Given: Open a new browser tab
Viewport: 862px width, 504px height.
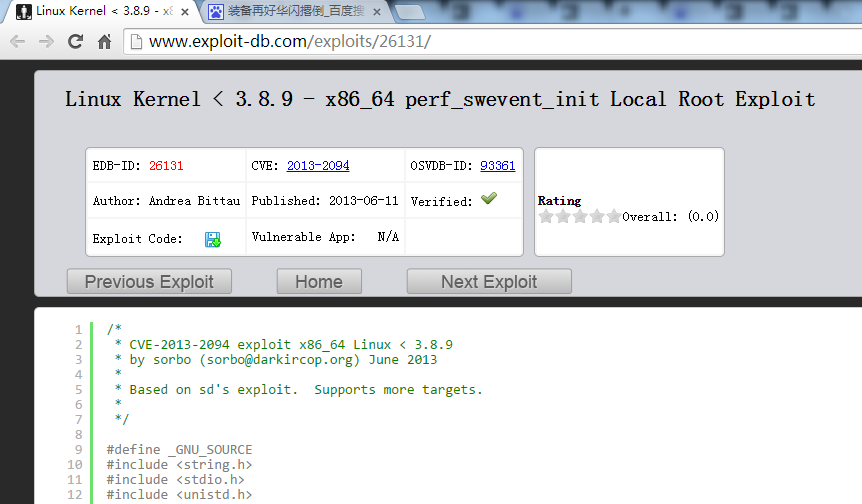Looking at the screenshot, I should pyautogui.click(x=410, y=12).
